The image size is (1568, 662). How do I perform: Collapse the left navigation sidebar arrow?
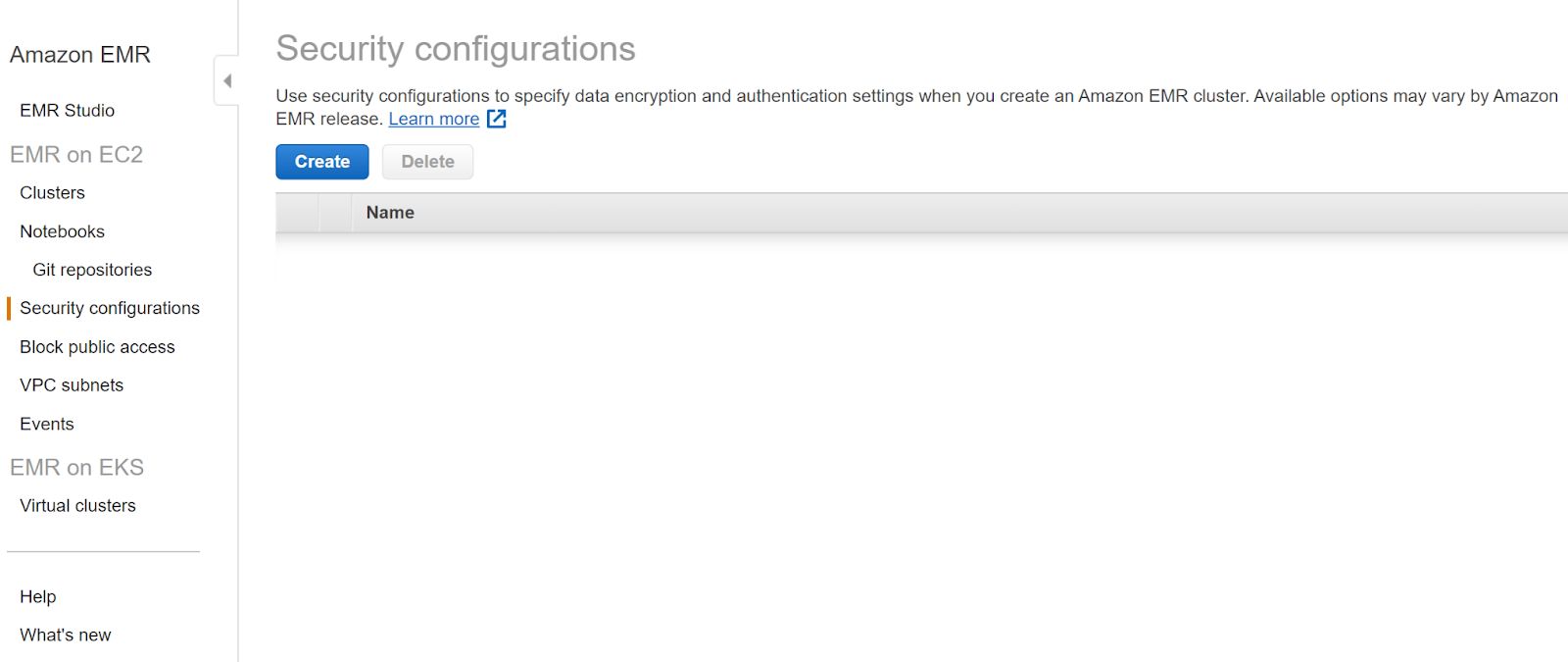point(227,80)
